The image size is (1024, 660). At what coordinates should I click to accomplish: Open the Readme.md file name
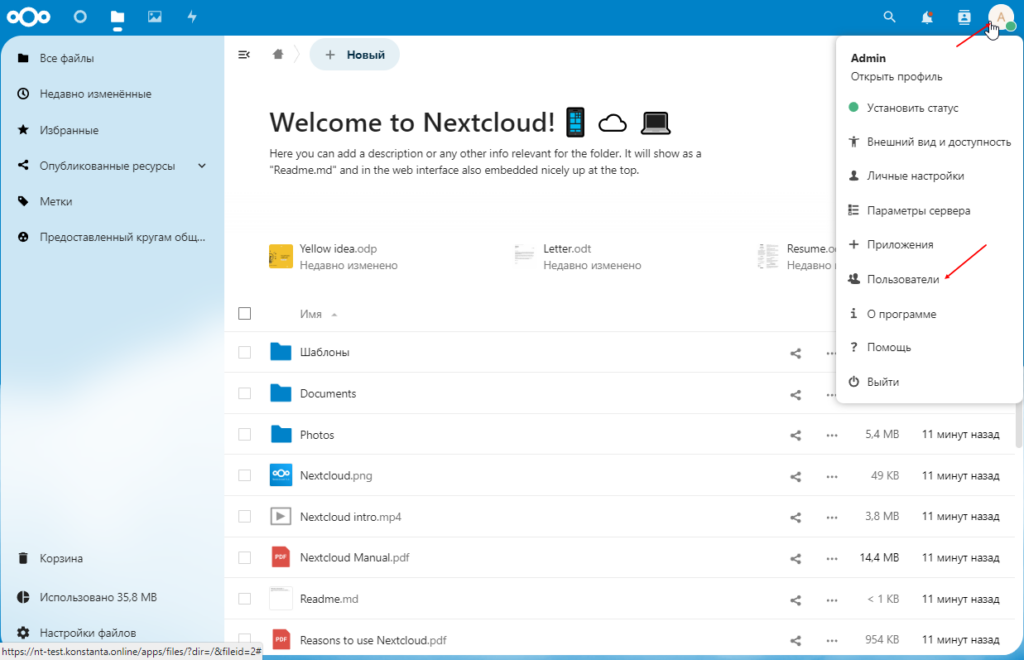(329, 599)
